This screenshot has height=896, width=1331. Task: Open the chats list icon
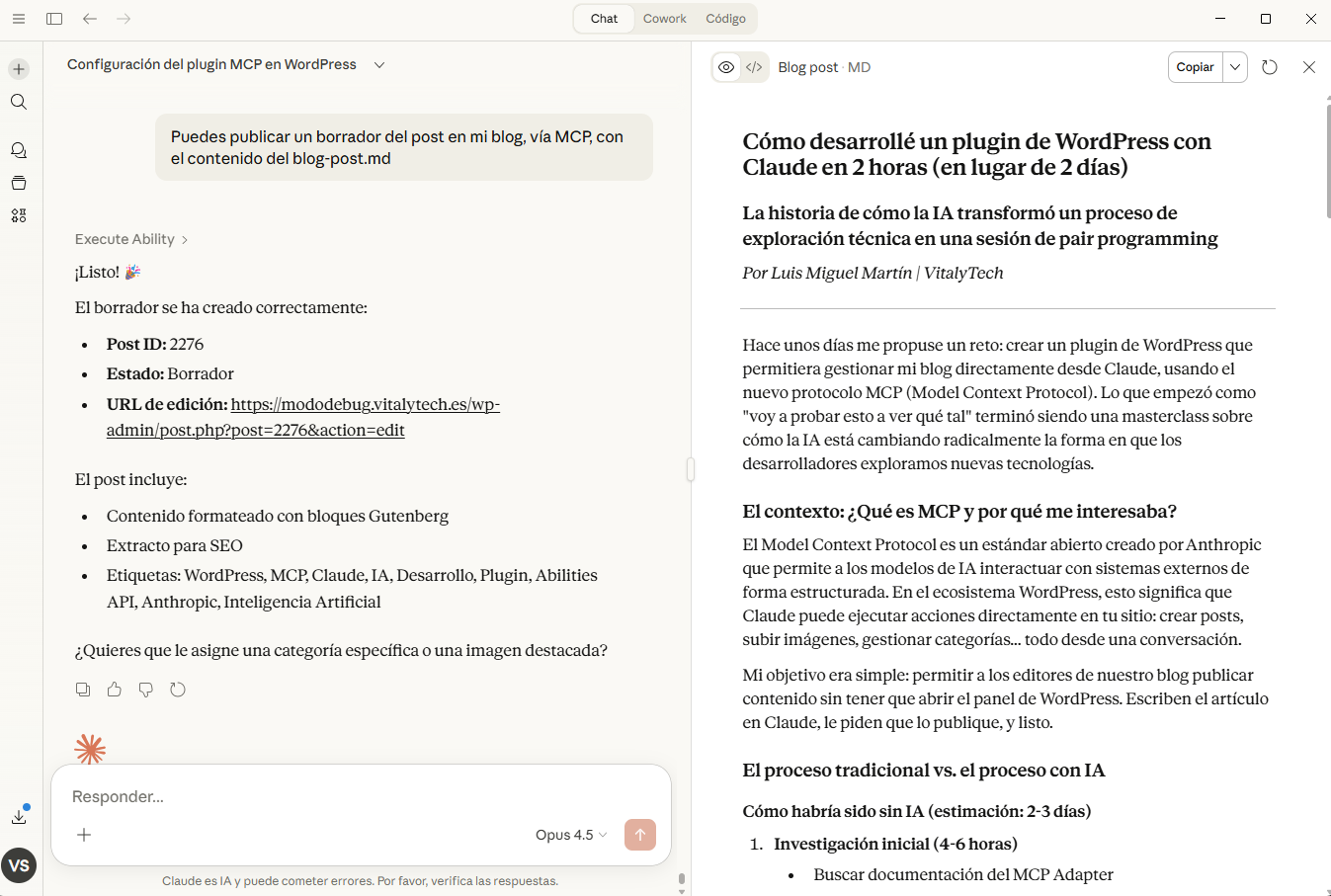click(x=19, y=150)
